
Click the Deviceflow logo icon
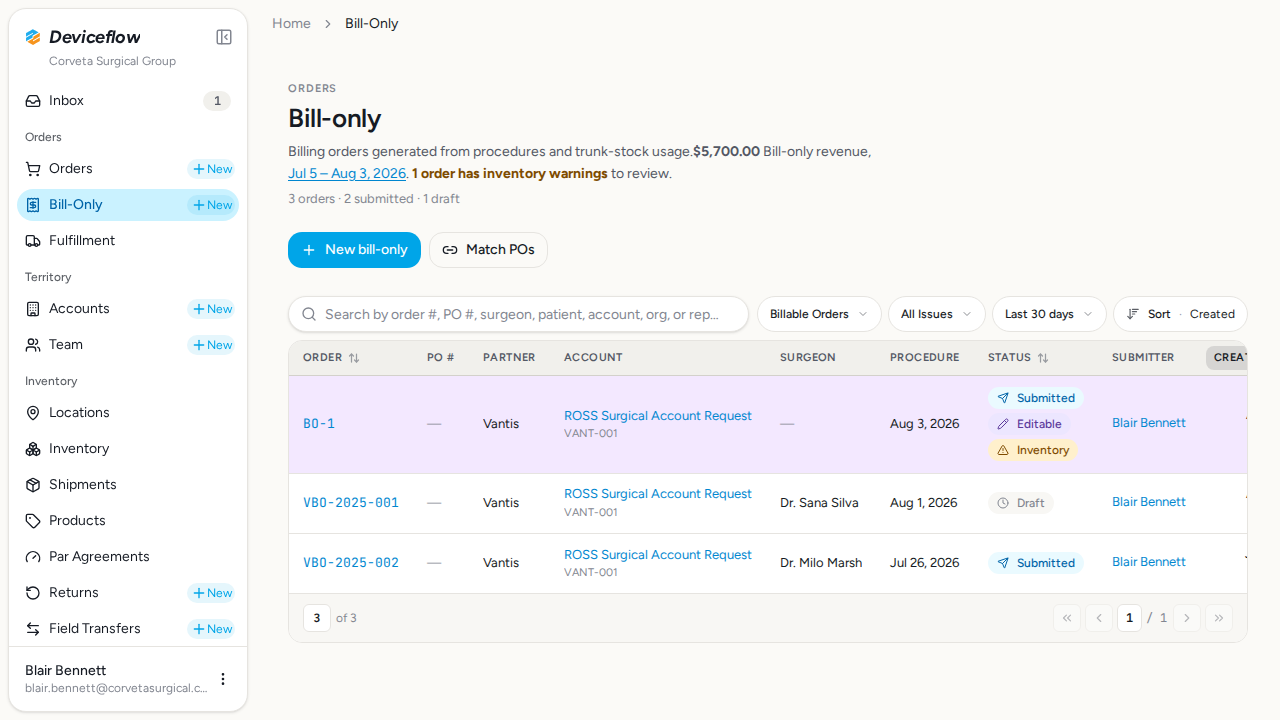pyautogui.click(x=33, y=37)
